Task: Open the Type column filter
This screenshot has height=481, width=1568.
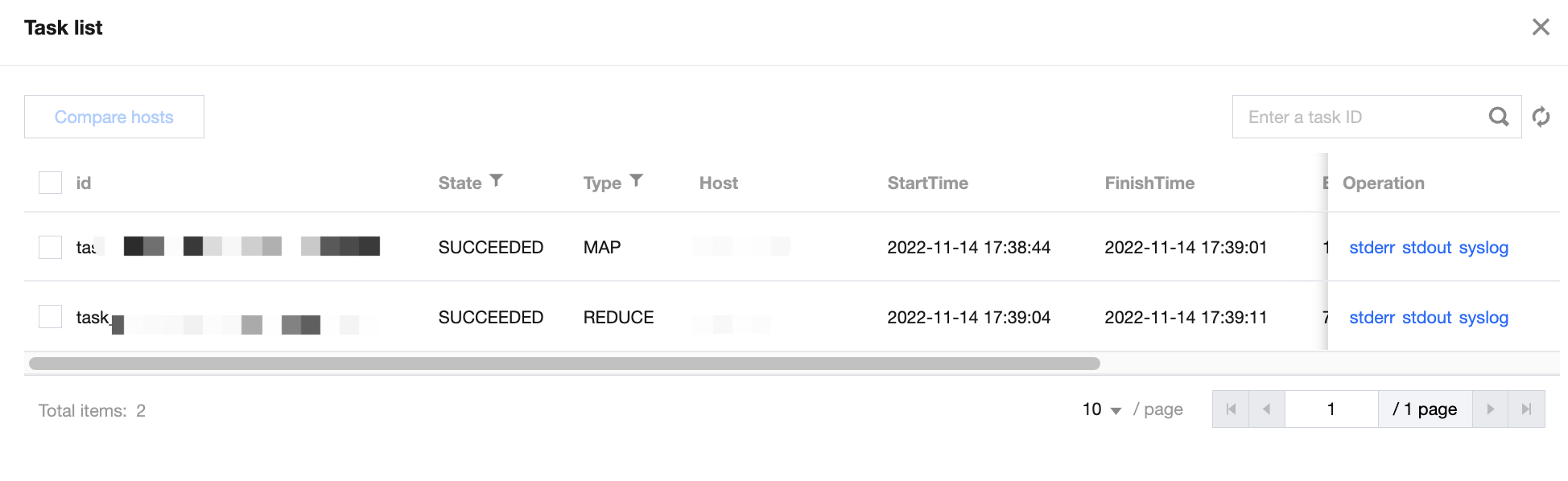Action: [x=636, y=181]
